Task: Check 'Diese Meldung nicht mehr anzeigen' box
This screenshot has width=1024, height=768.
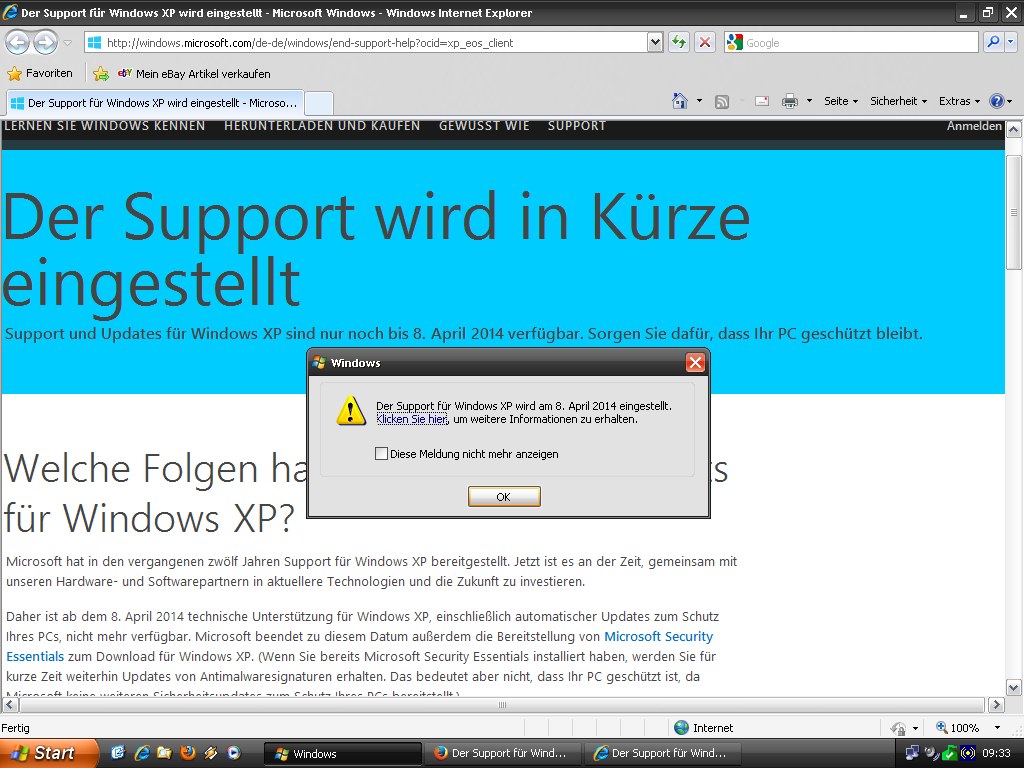Action: pos(381,454)
